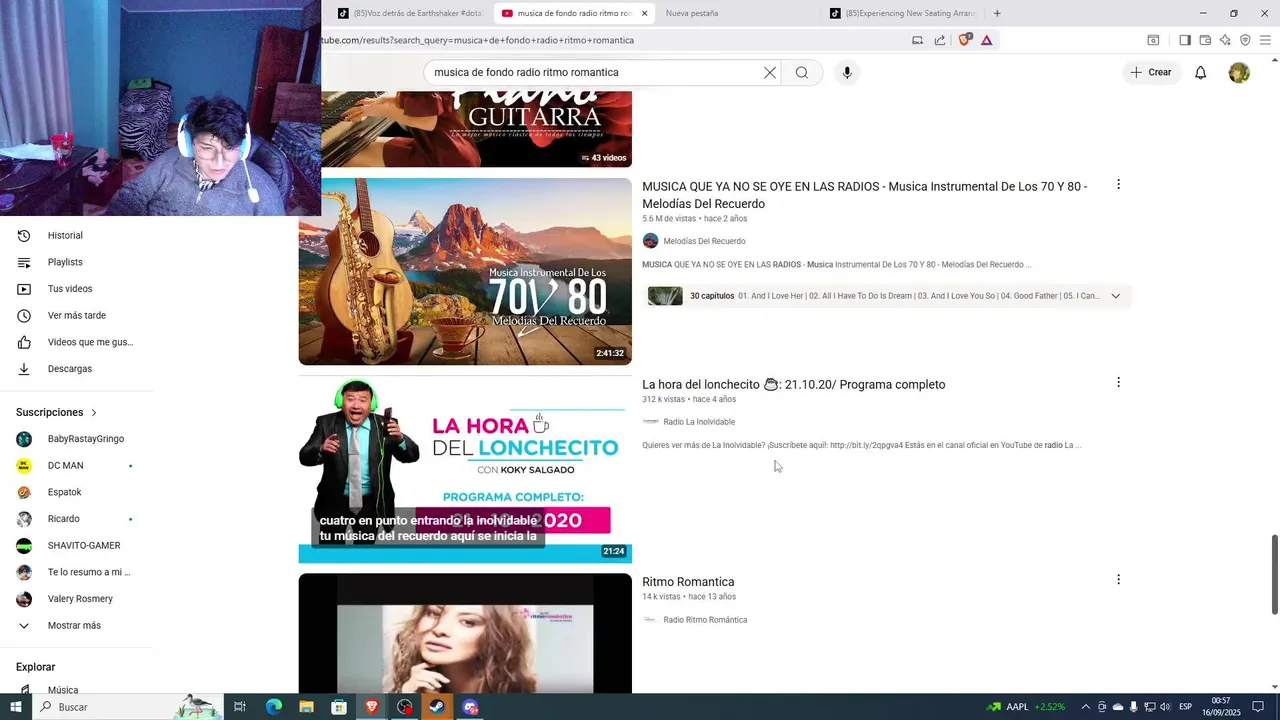The width and height of the screenshot is (1280, 720).
Task: Open the Ritmo Romantica video title
Action: click(x=688, y=582)
